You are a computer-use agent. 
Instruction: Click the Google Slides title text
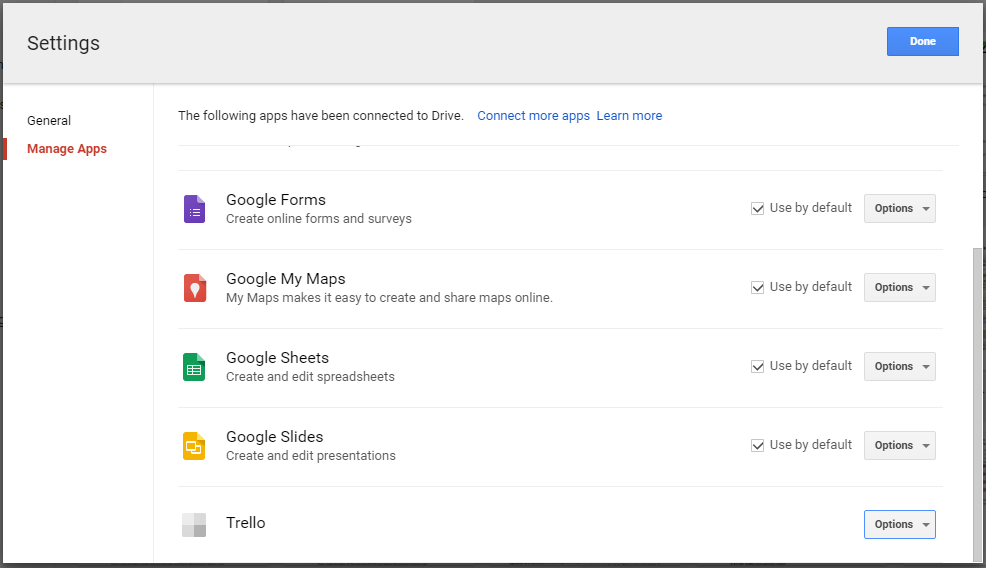[275, 437]
